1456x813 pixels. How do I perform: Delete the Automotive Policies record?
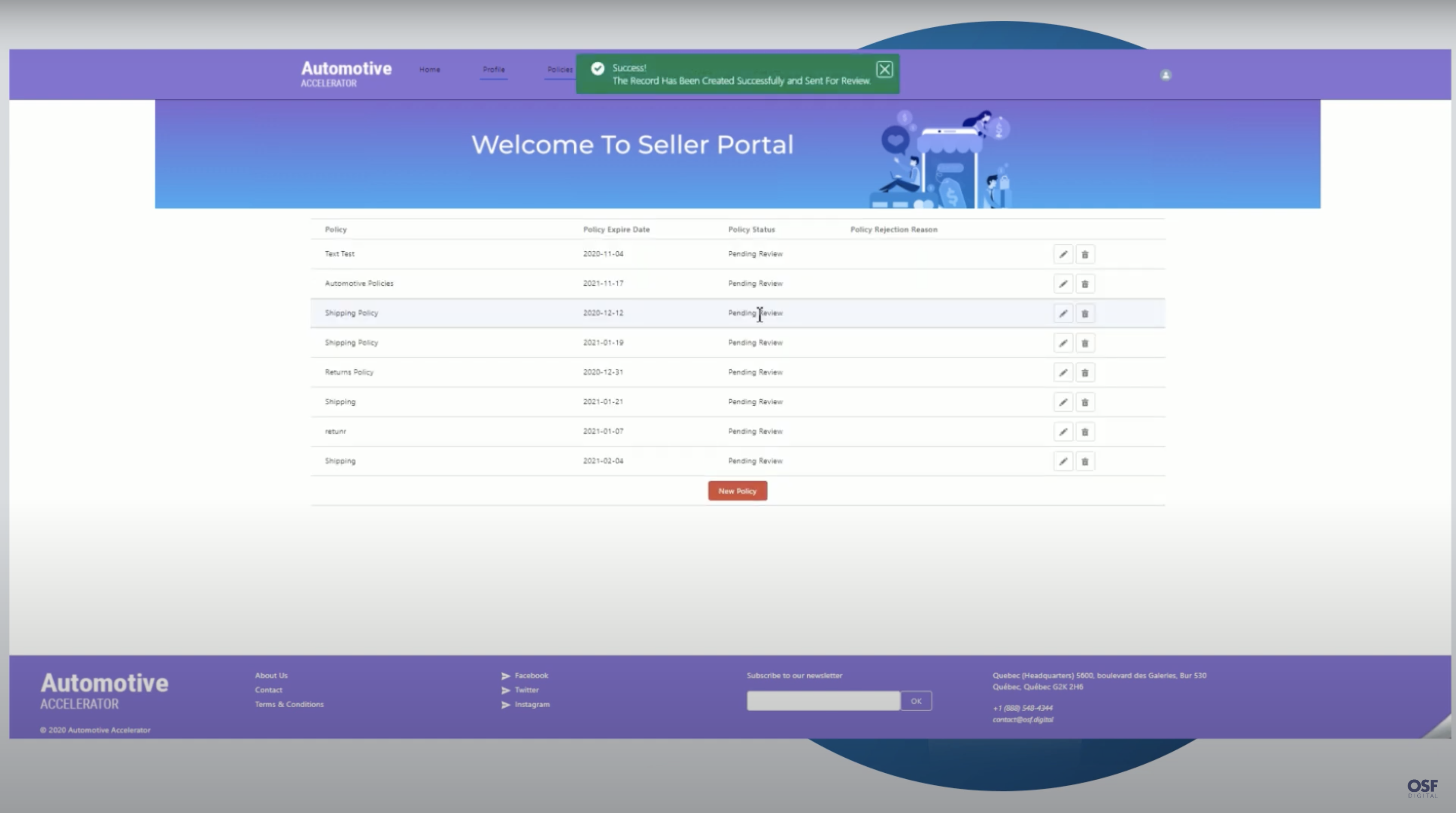pos(1085,284)
